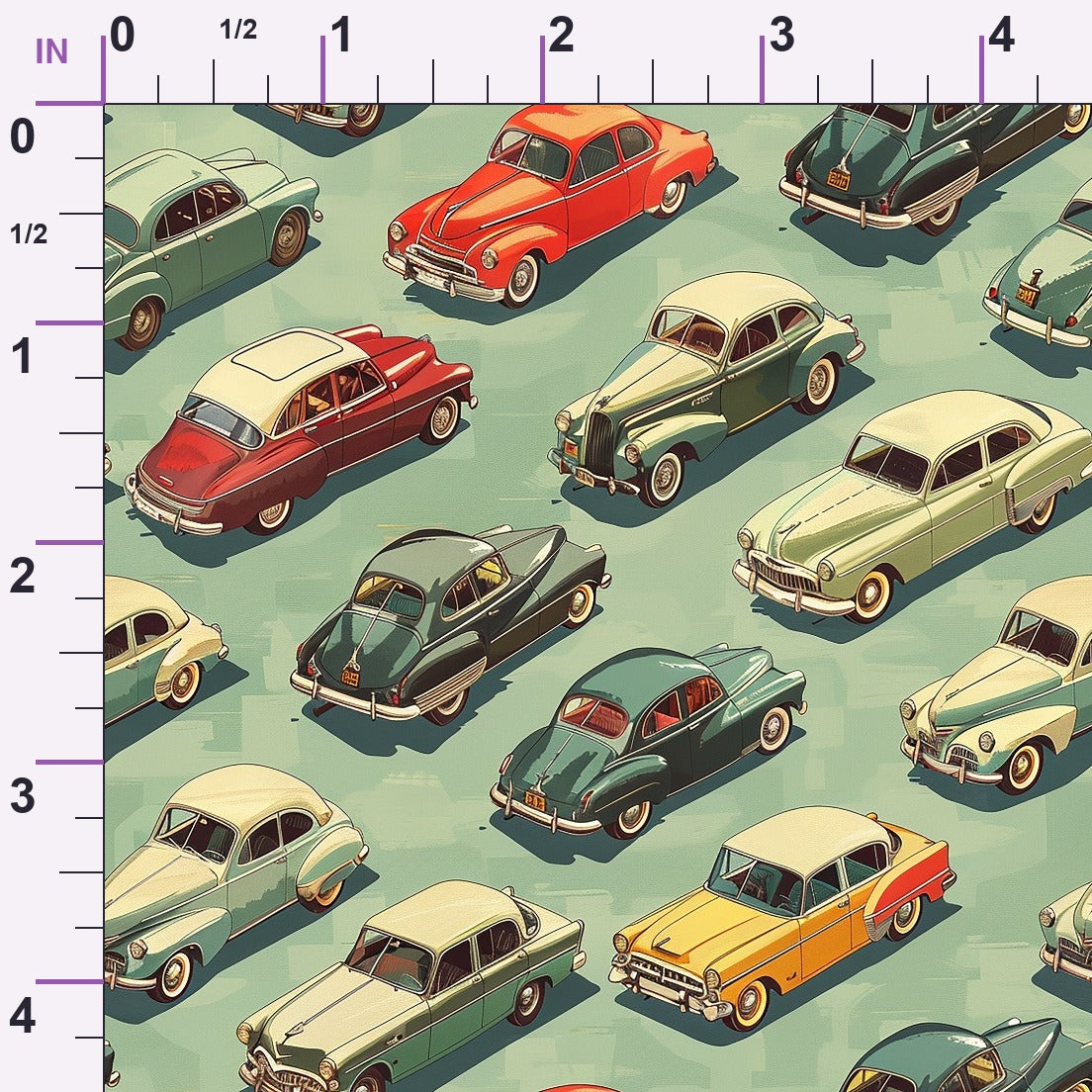Click the "0" on the top ruler
Image resolution: width=1092 pixels, height=1092 pixels.
(x=122, y=35)
